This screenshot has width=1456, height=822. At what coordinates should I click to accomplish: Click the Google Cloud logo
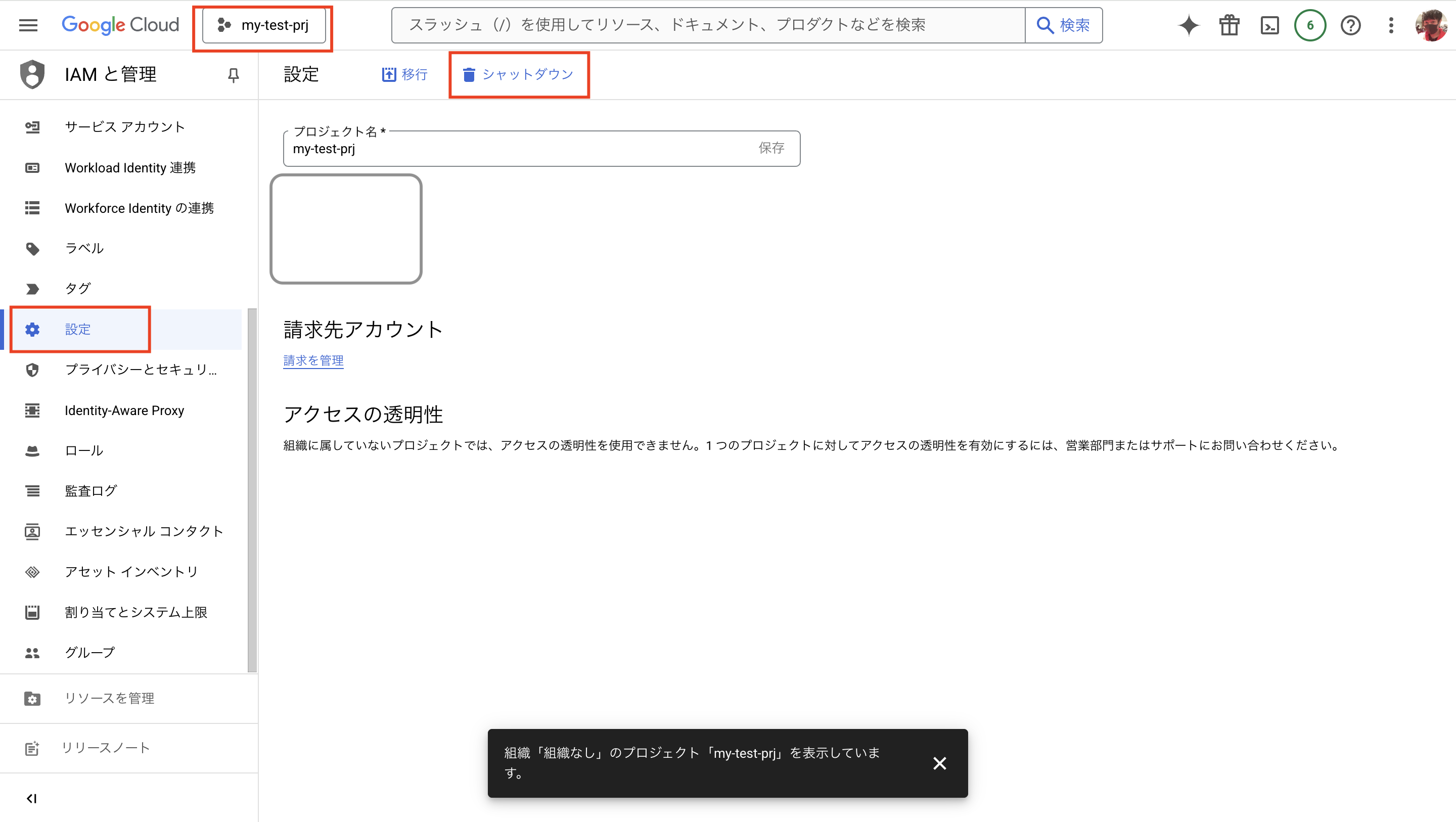tap(120, 25)
